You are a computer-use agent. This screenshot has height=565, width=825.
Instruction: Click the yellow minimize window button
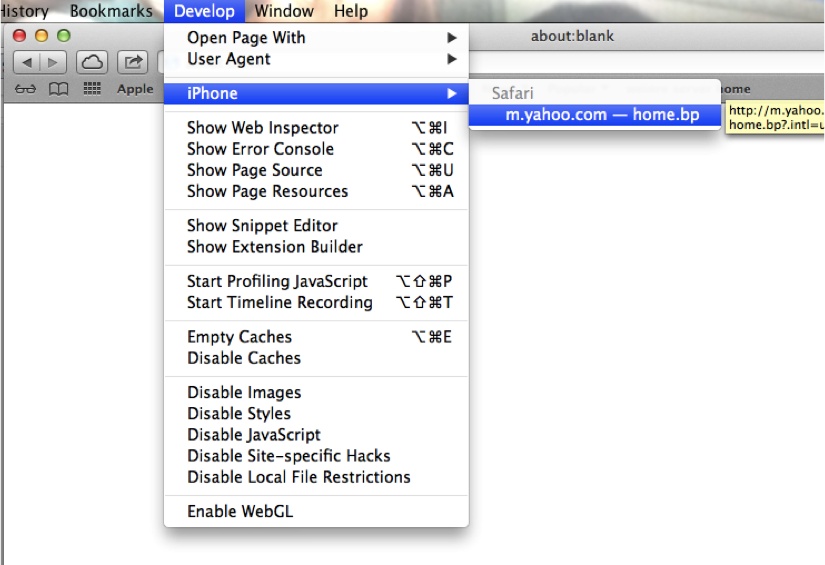pyautogui.click(x=42, y=36)
